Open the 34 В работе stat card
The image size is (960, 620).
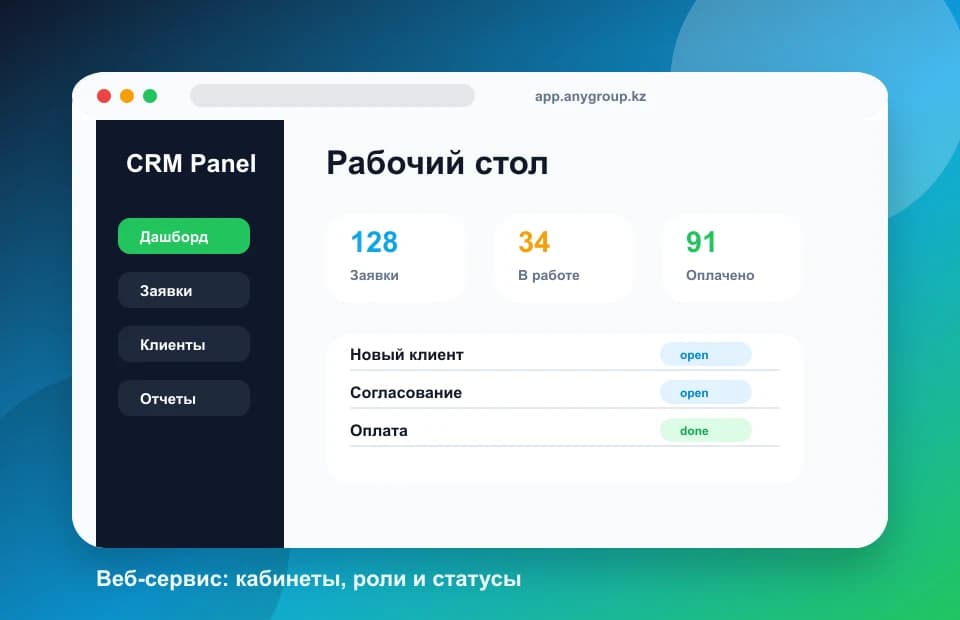click(x=563, y=257)
